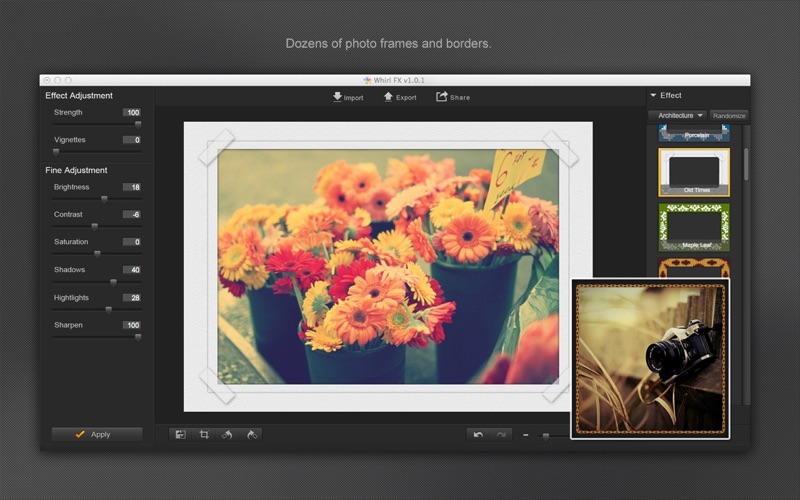Click the Randomize button

pos(729,116)
